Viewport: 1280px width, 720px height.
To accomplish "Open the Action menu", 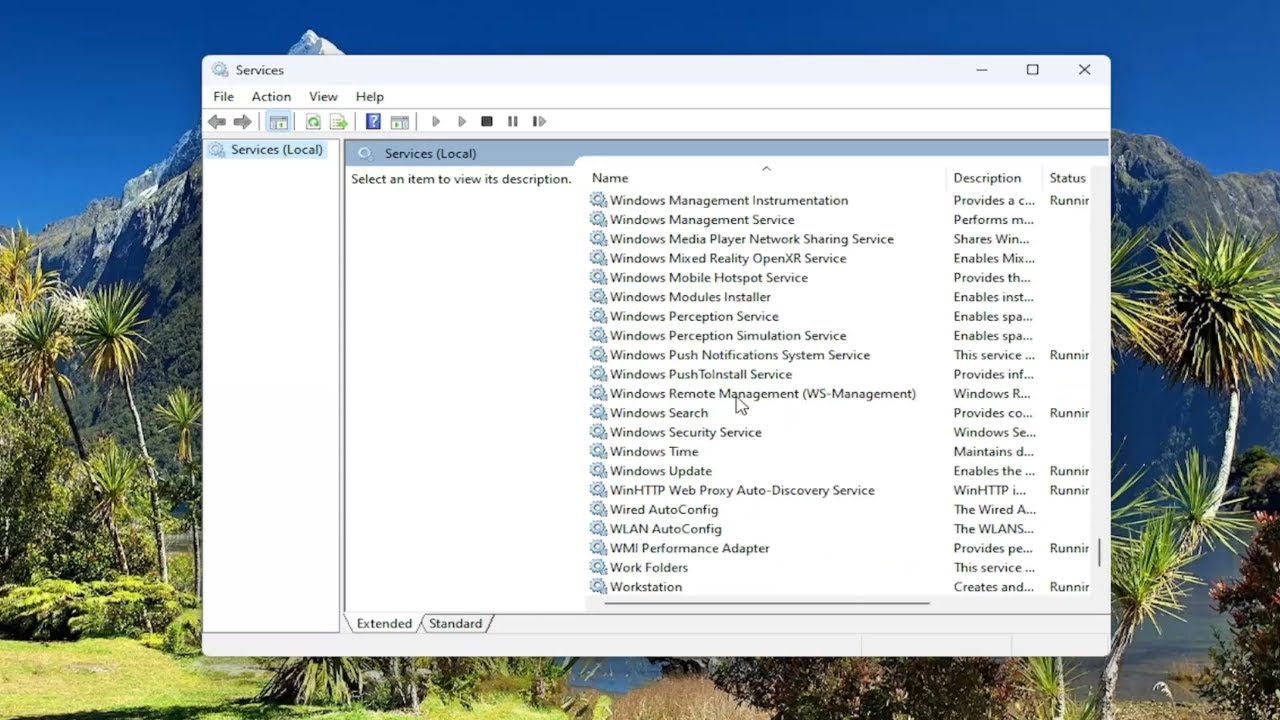I will [x=271, y=97].
